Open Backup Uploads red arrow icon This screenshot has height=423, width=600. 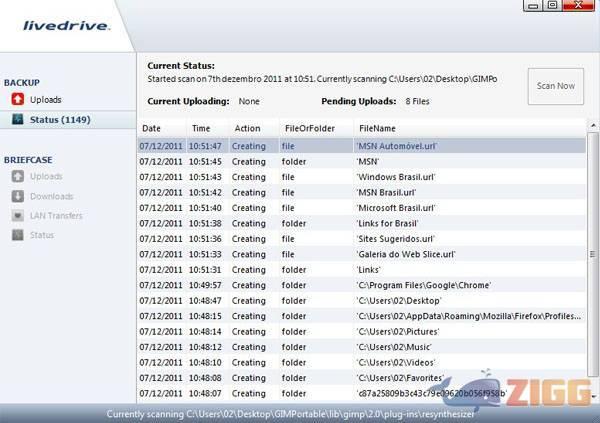[18, 99]
